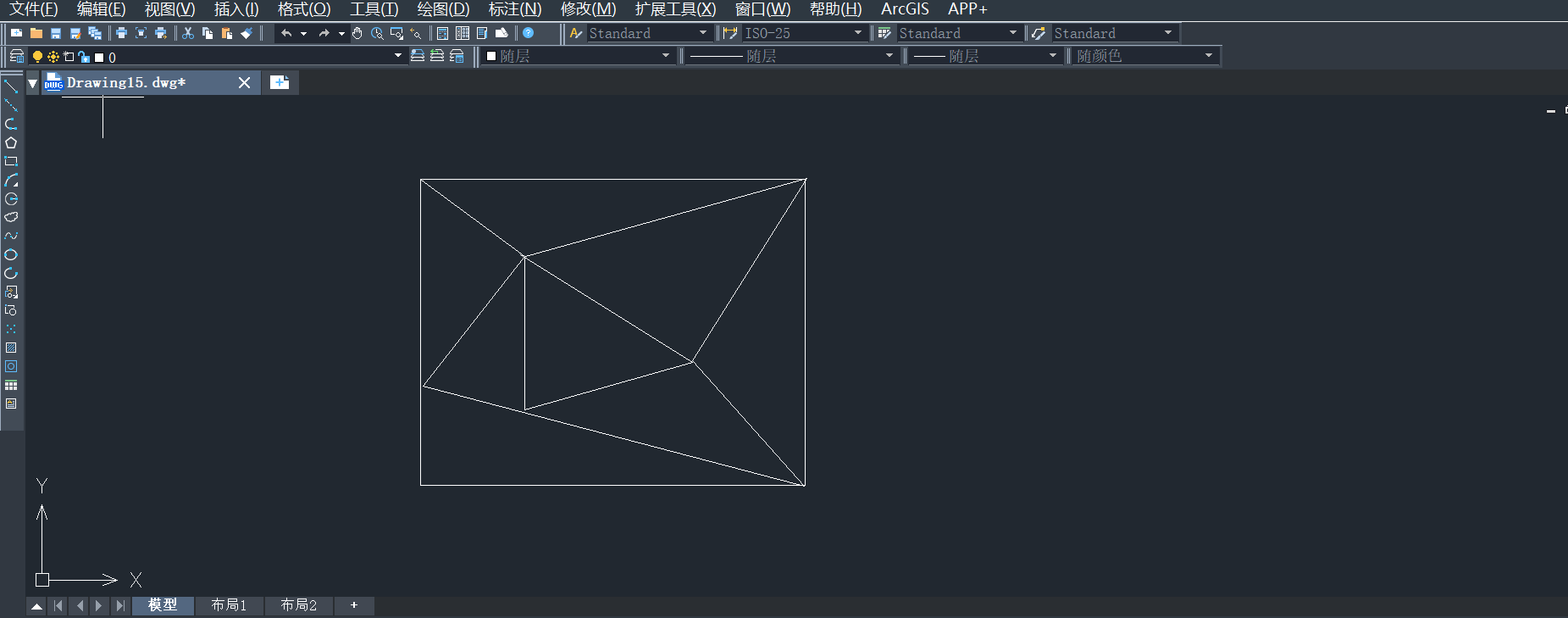
Task: Click the Print icon
Action: point(121,33)
